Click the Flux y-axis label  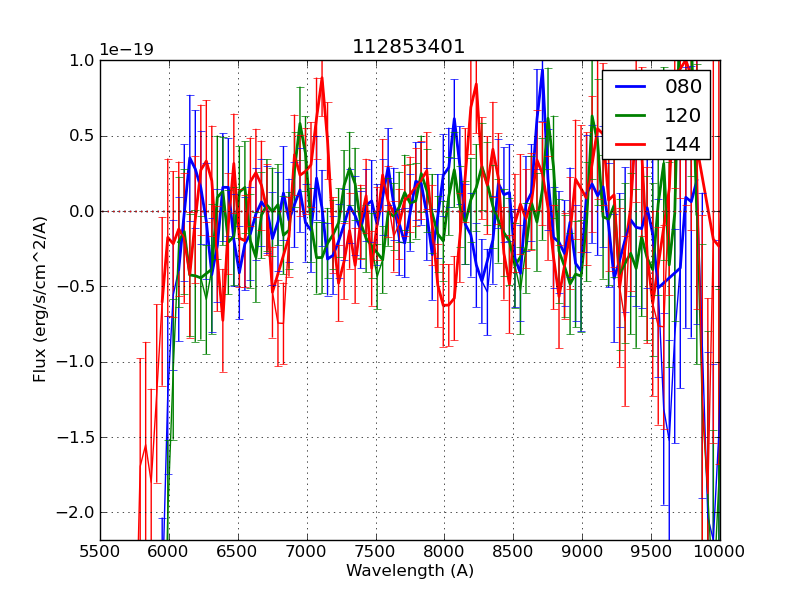[x=40, y=299]
